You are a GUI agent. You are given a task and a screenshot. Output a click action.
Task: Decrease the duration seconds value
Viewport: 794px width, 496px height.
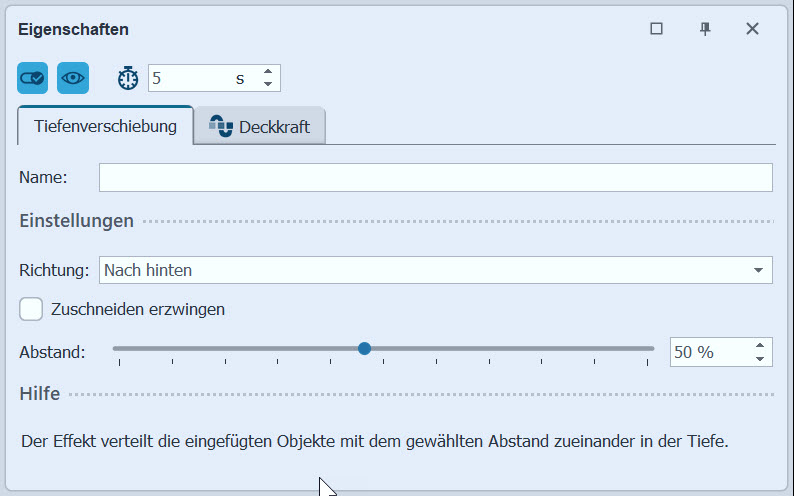(x=267, y=84)
